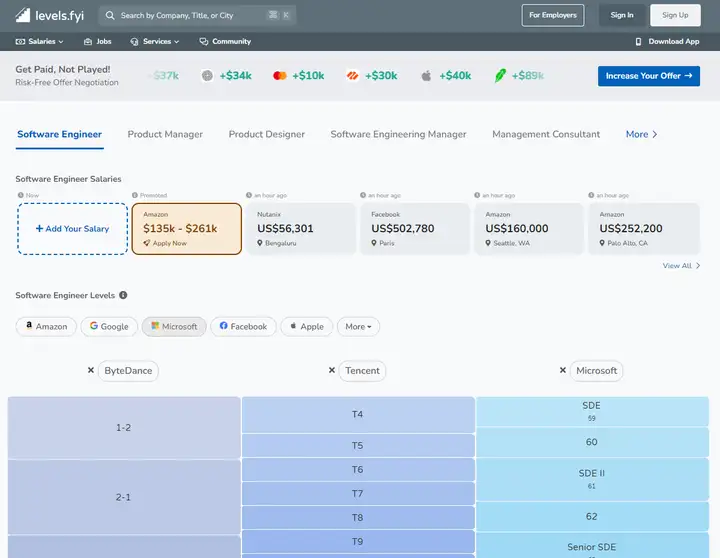Select ByteDance level 2-1 block
Image resolution: width=720 pixels, height=558 pixels.
(x=124, y=497)
